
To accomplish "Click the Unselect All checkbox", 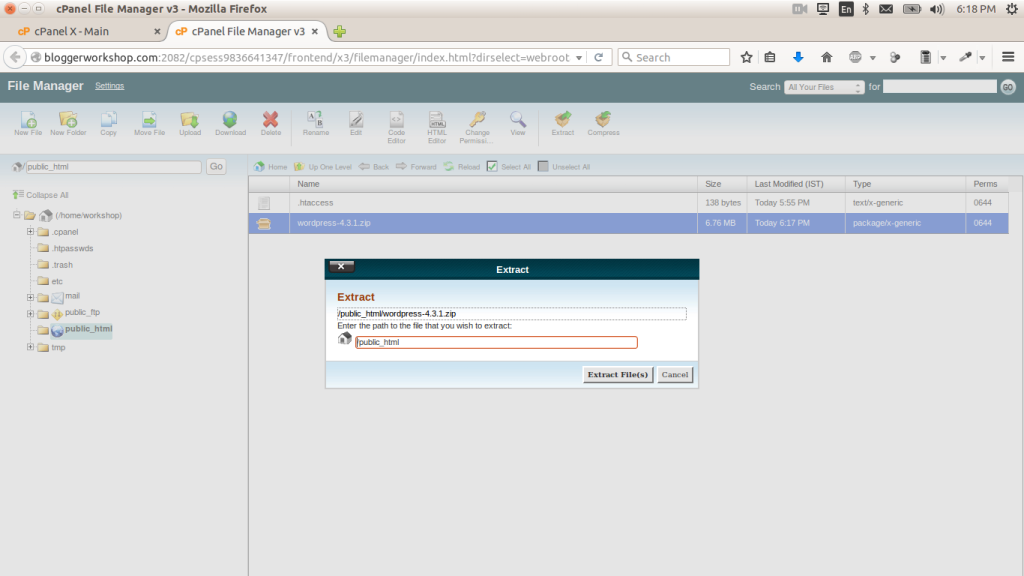I will pyautogui.click(x=543, y=167).
